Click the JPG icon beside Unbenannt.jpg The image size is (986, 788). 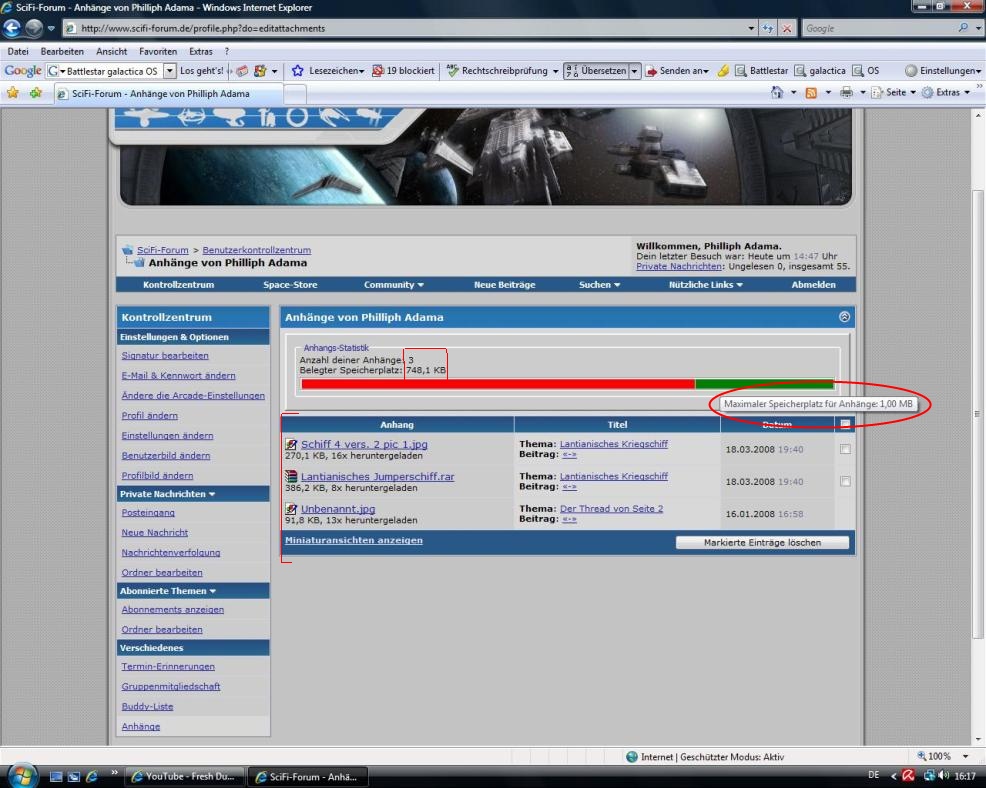click(291, 509)
